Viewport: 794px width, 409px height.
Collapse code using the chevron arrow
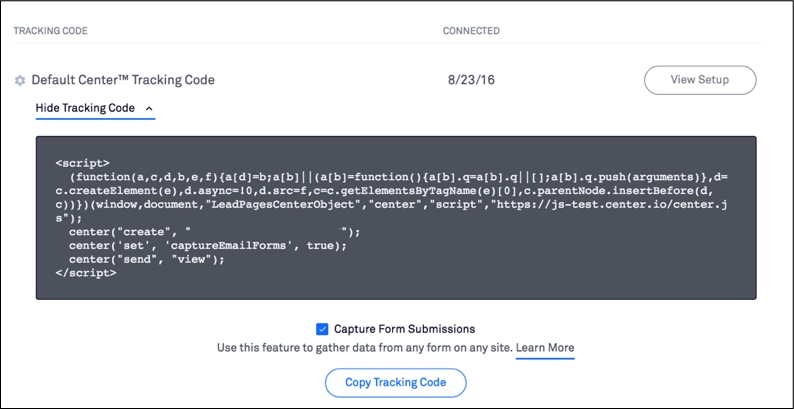pos(149,108)
